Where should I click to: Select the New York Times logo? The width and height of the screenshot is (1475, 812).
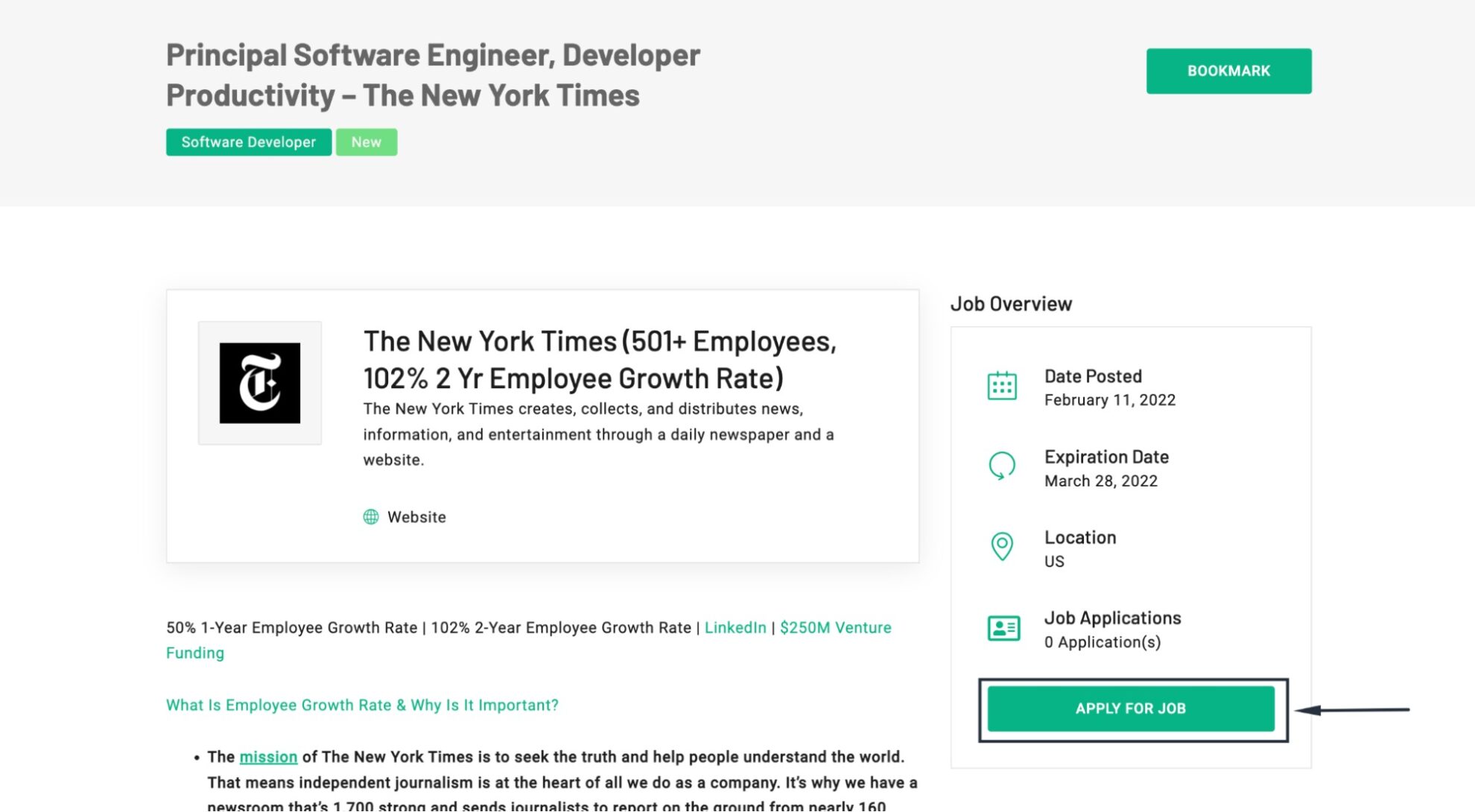[260, 381]
